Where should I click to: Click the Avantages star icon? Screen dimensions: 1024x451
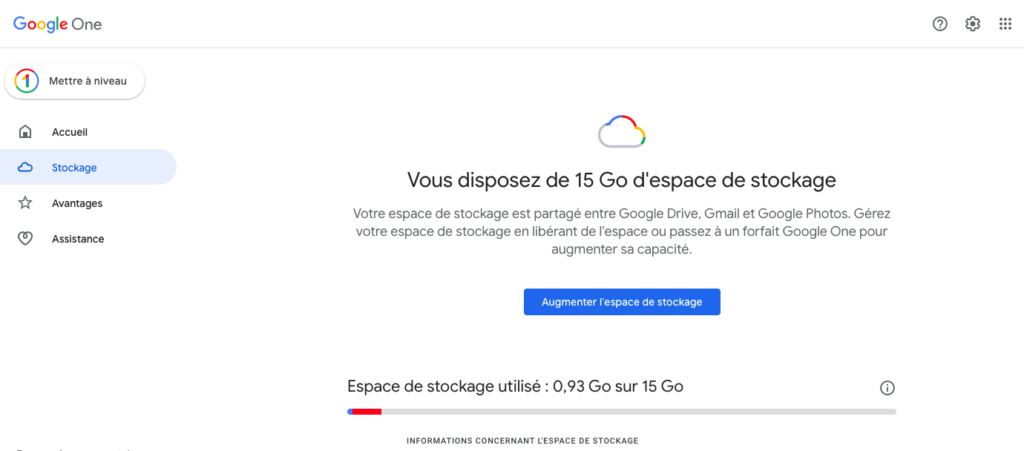point(25,203)
